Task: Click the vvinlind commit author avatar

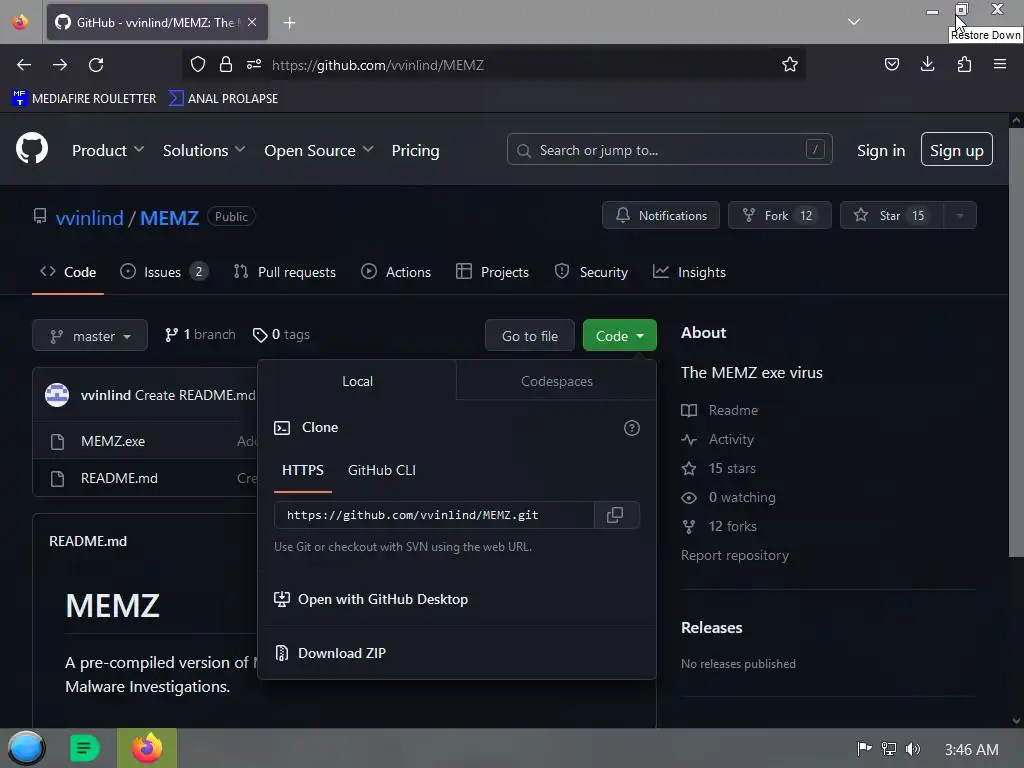Action: pos(57,394)
